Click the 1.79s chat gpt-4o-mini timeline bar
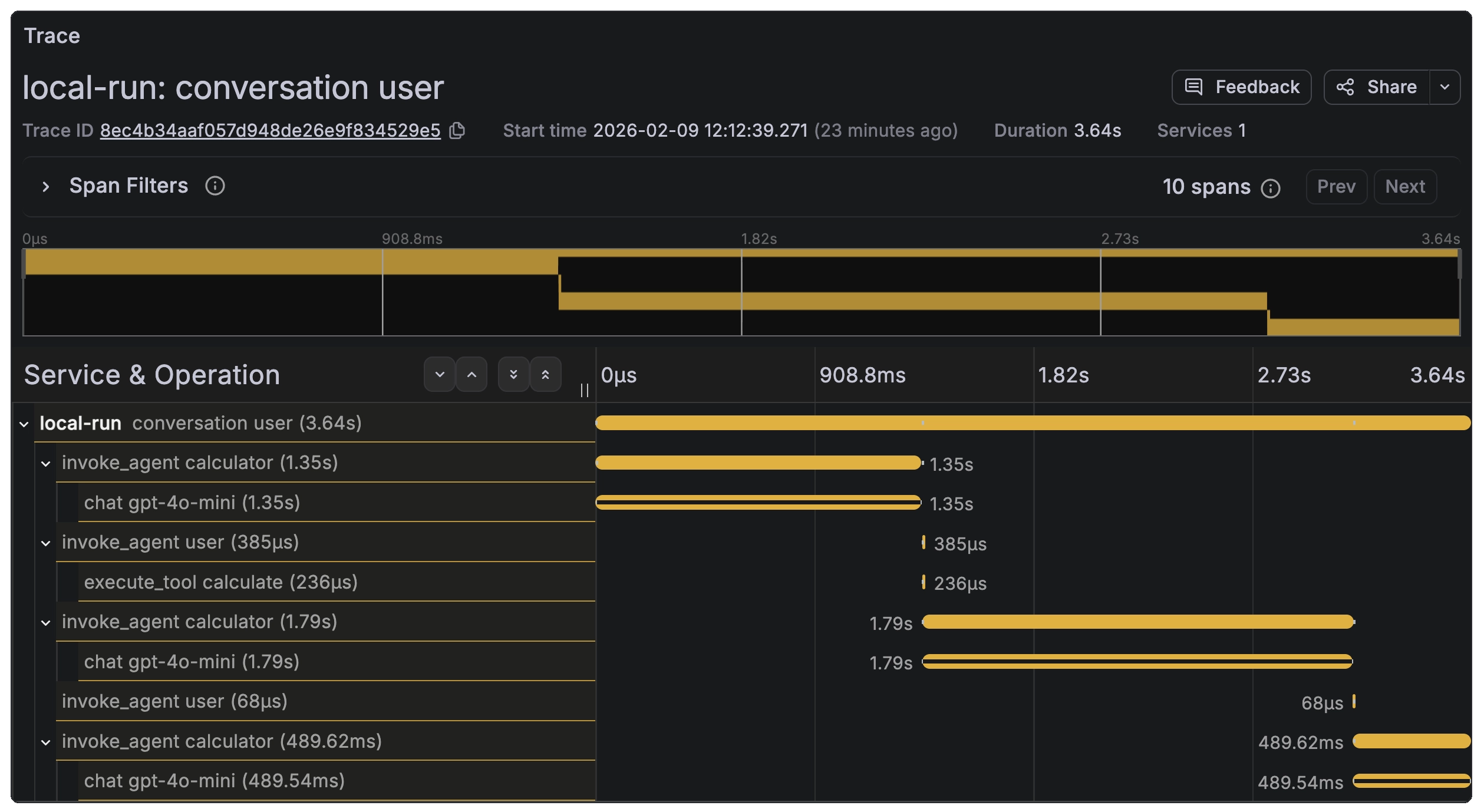The width and height of the screenshot is (1484, 812). pyautogui.click(x=1137, y=661)
